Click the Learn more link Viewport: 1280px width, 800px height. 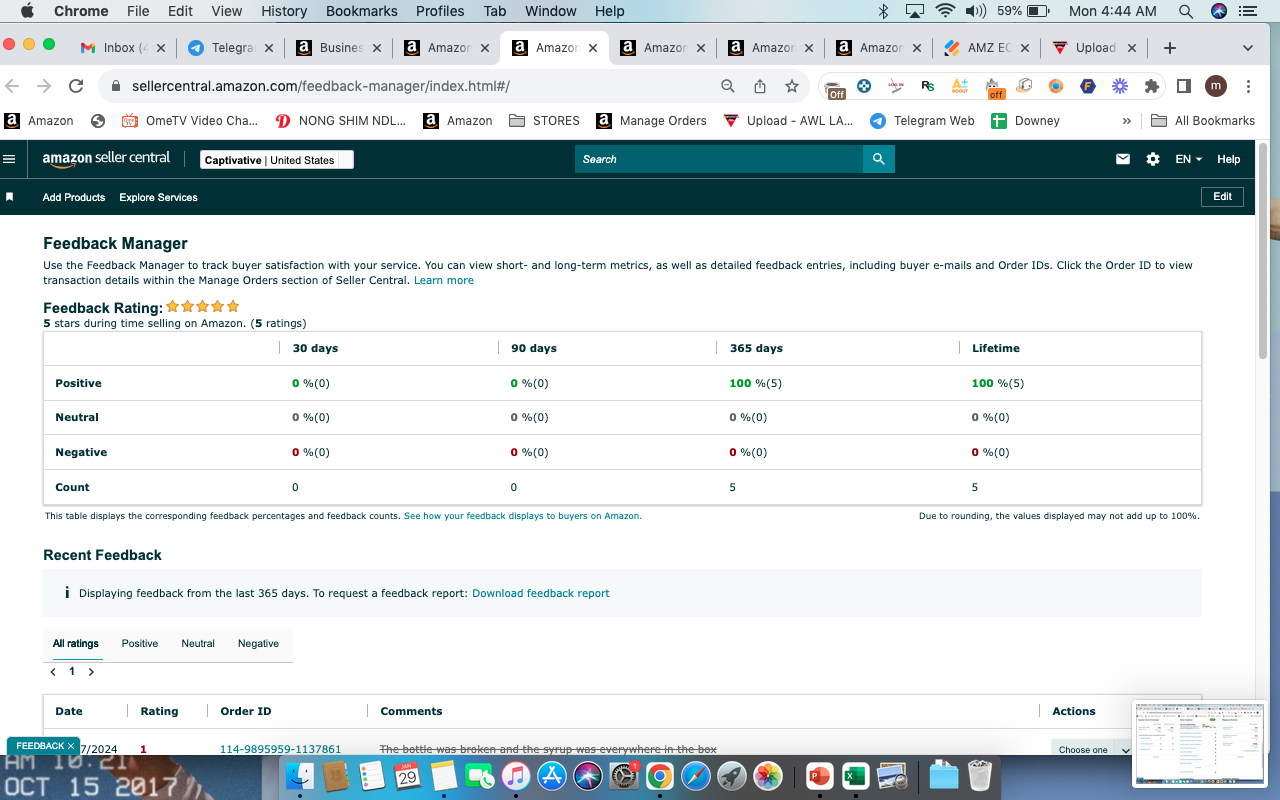[x=444, y=280]
